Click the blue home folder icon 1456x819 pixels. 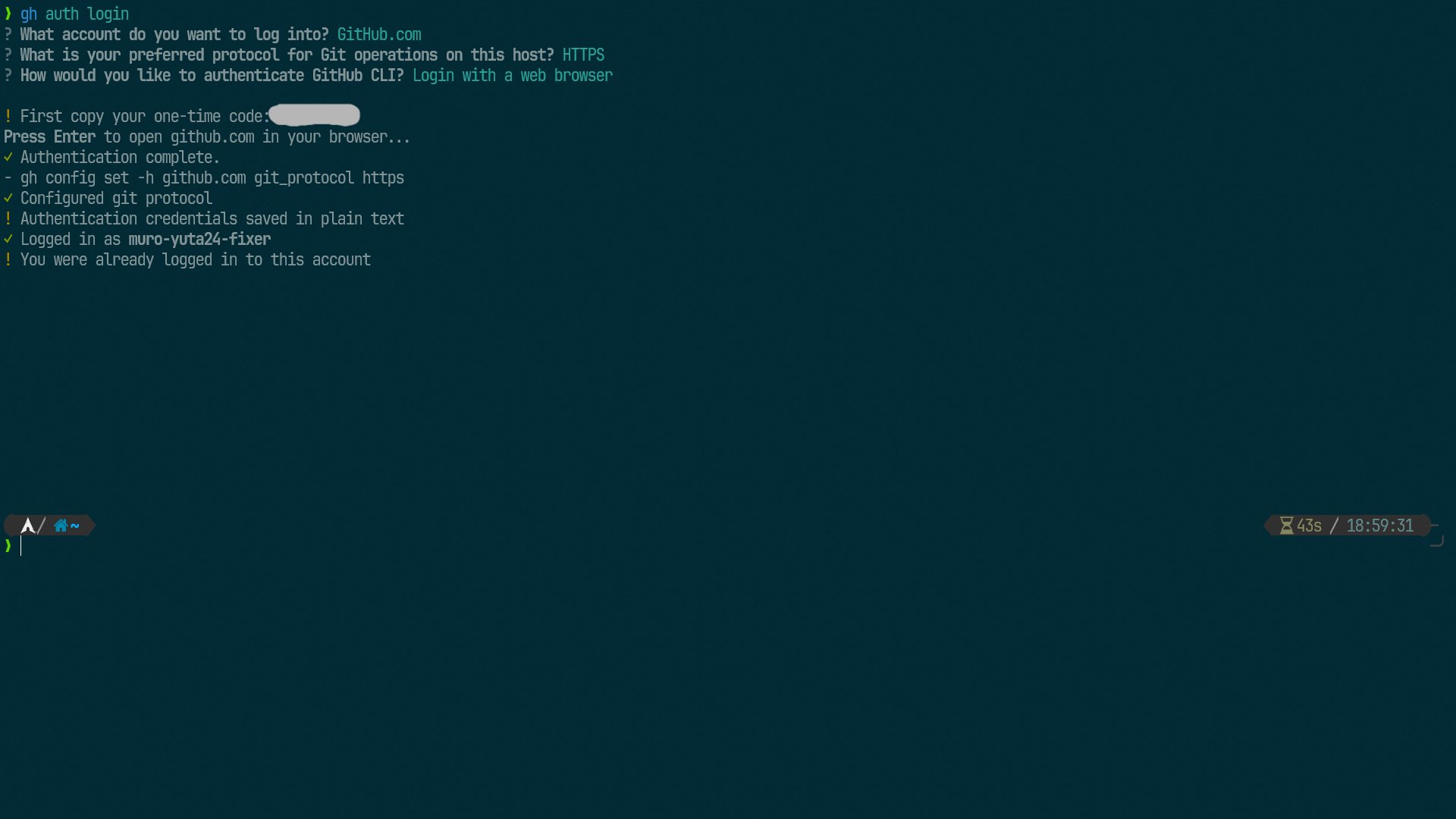coord(62,525)
